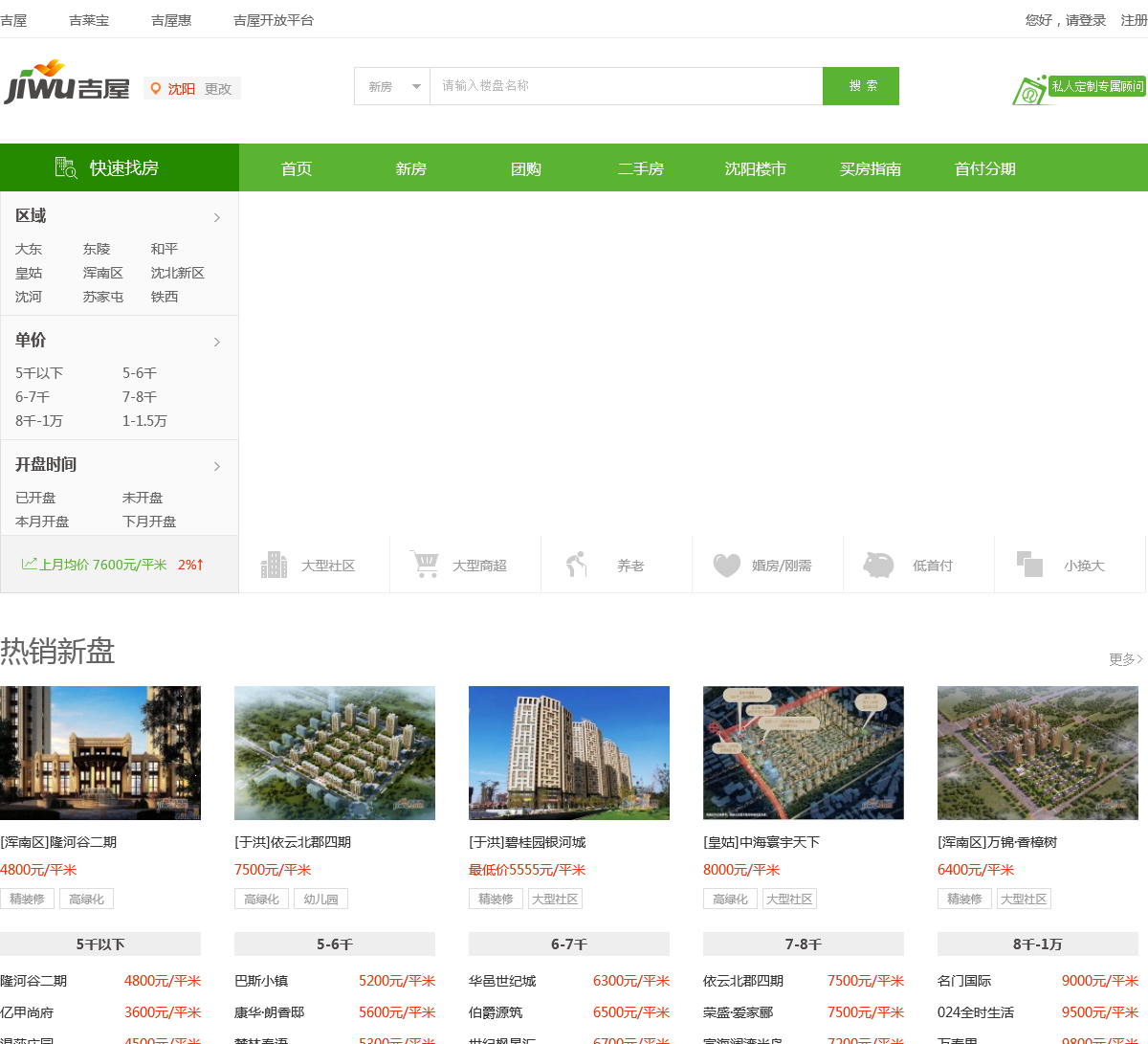Click the 低首付 piggy bank icon

click(878, 565)
